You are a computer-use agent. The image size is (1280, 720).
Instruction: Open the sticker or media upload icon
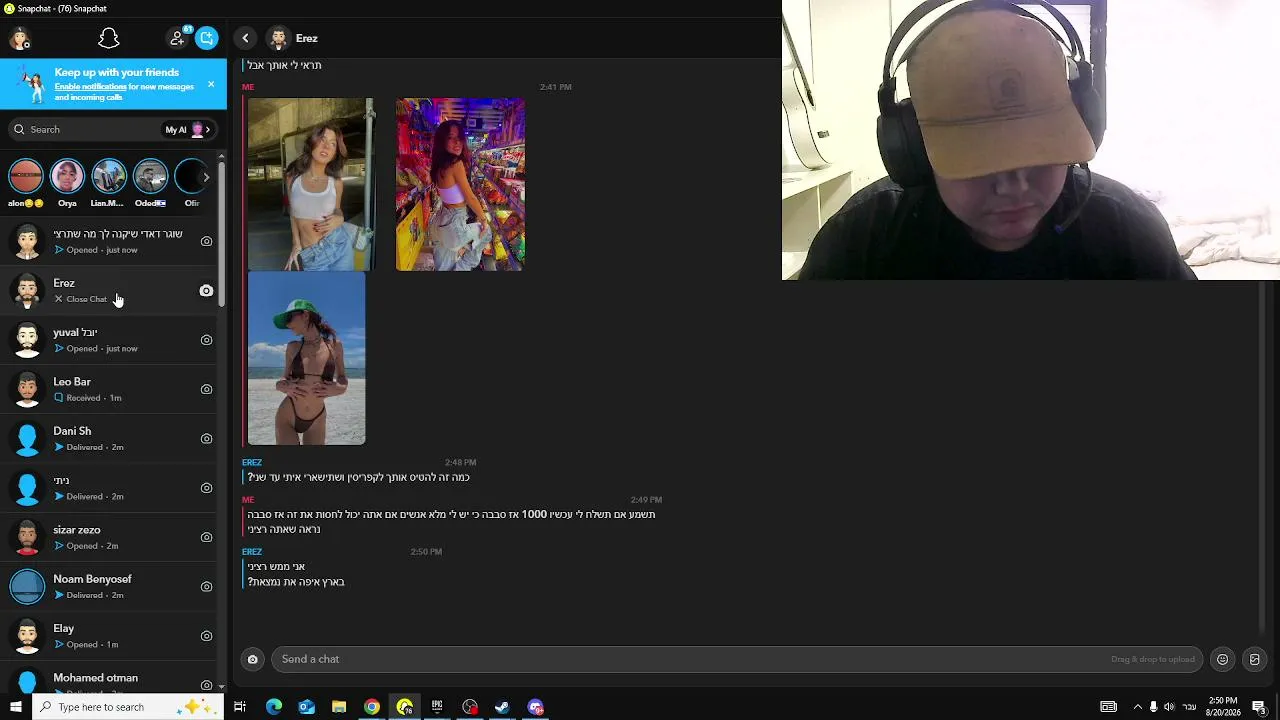[1255, 659]
